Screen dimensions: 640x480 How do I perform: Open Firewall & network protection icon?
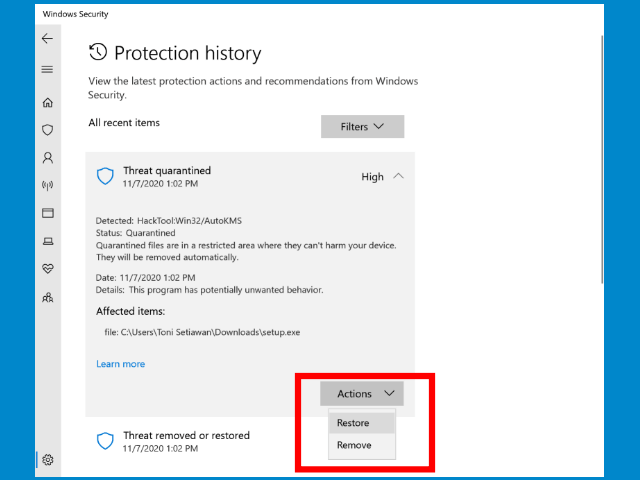(x=47, y=185)
